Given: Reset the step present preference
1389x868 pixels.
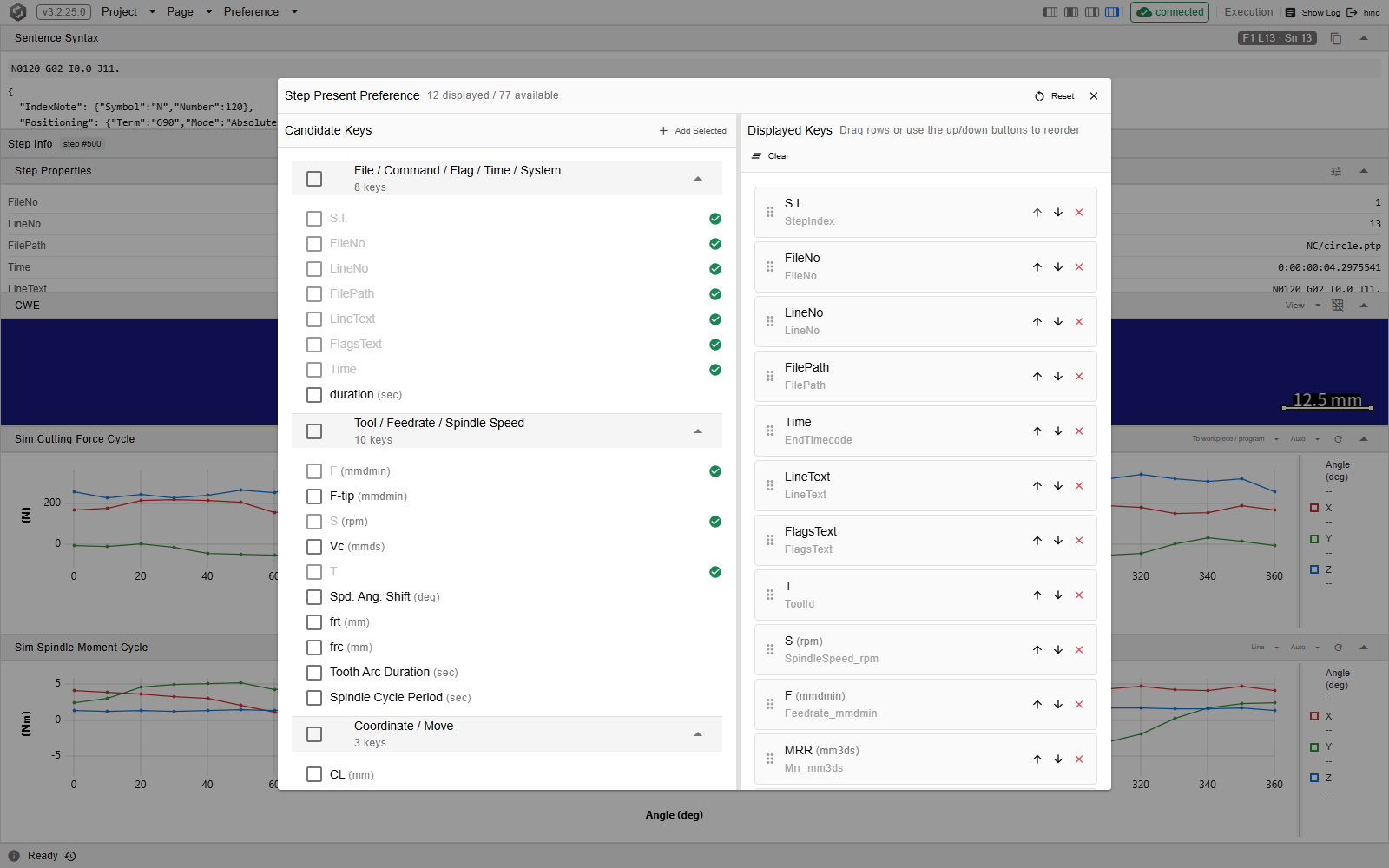Looking at the screenshot, I should point(1055,96).
